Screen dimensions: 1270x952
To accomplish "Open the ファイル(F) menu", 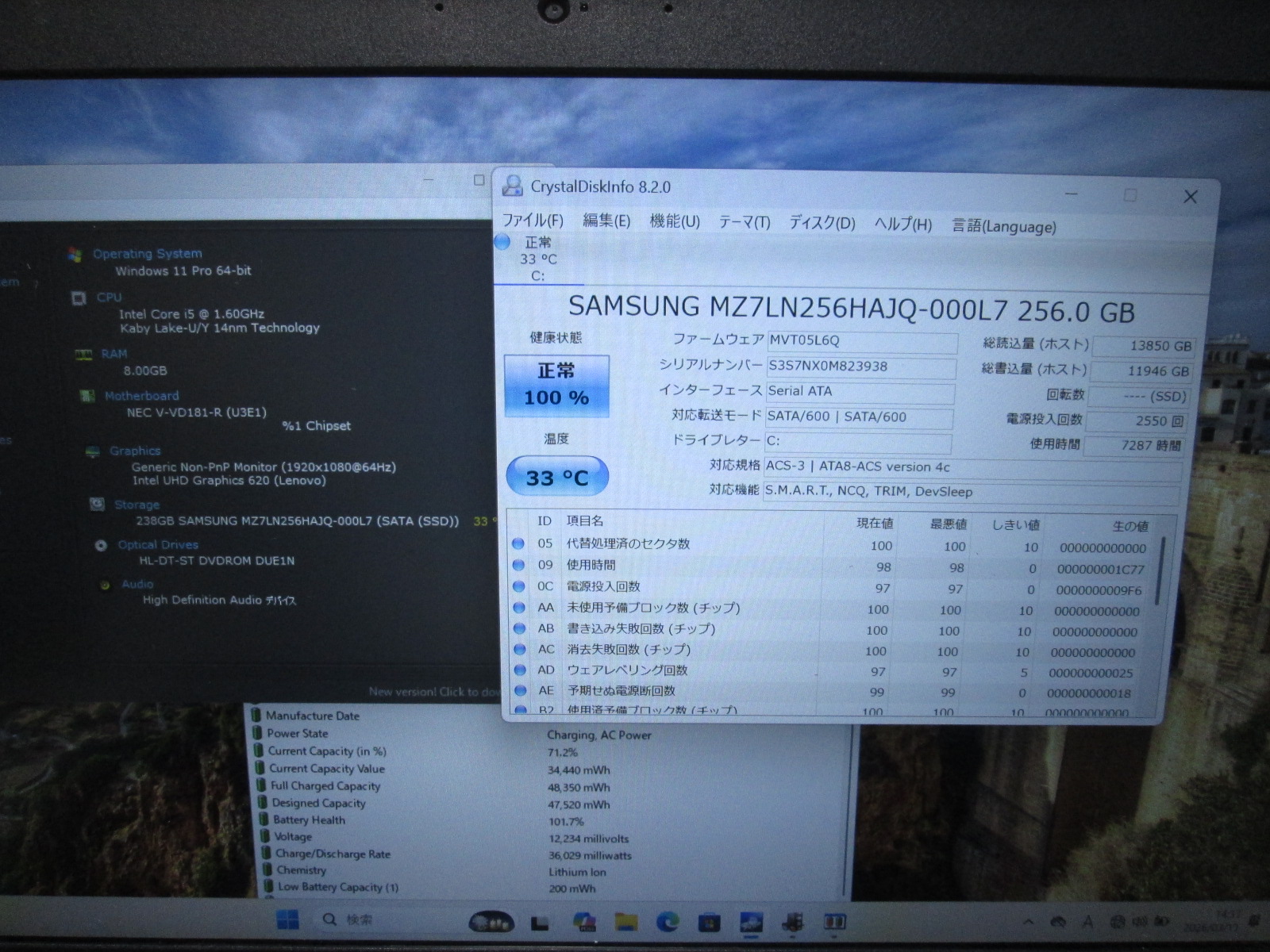I will pos(532,221).
